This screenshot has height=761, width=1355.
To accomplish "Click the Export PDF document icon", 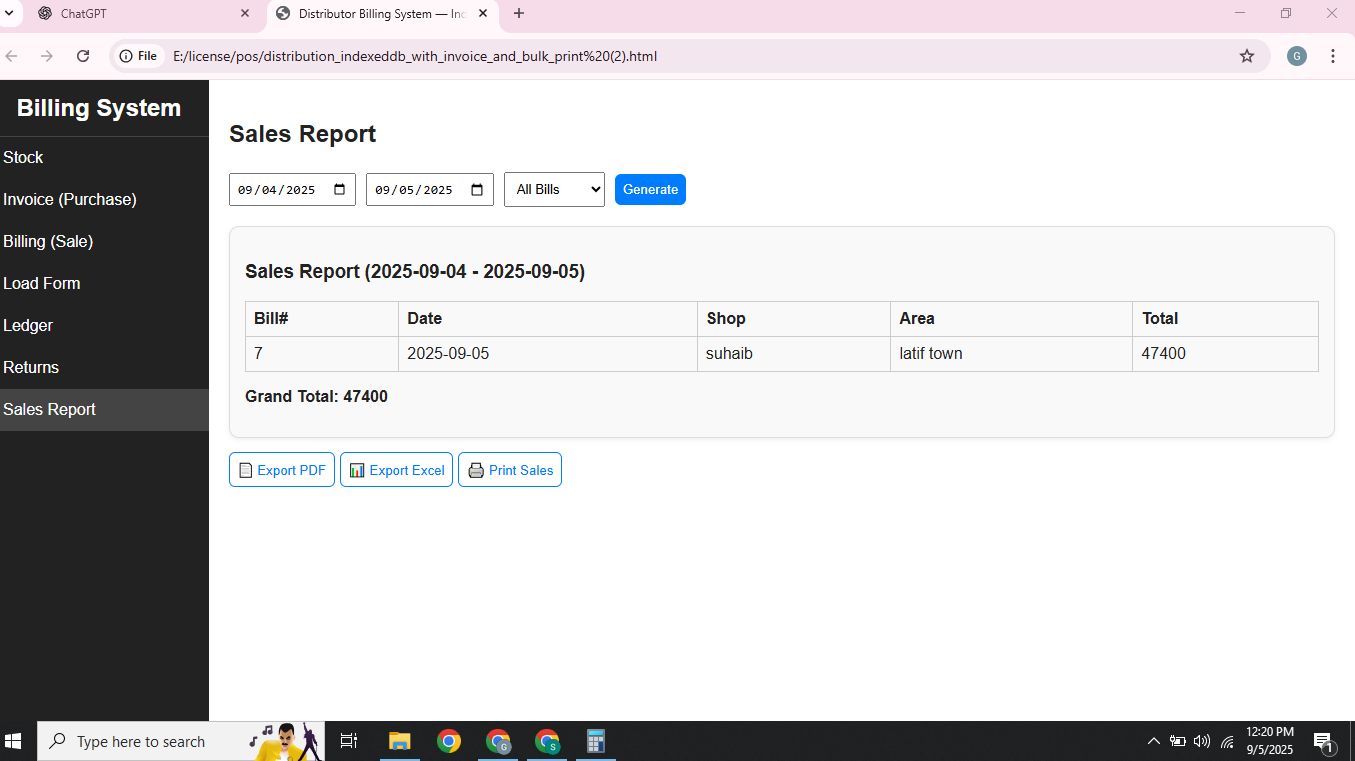I will click(x=244, y=469).
